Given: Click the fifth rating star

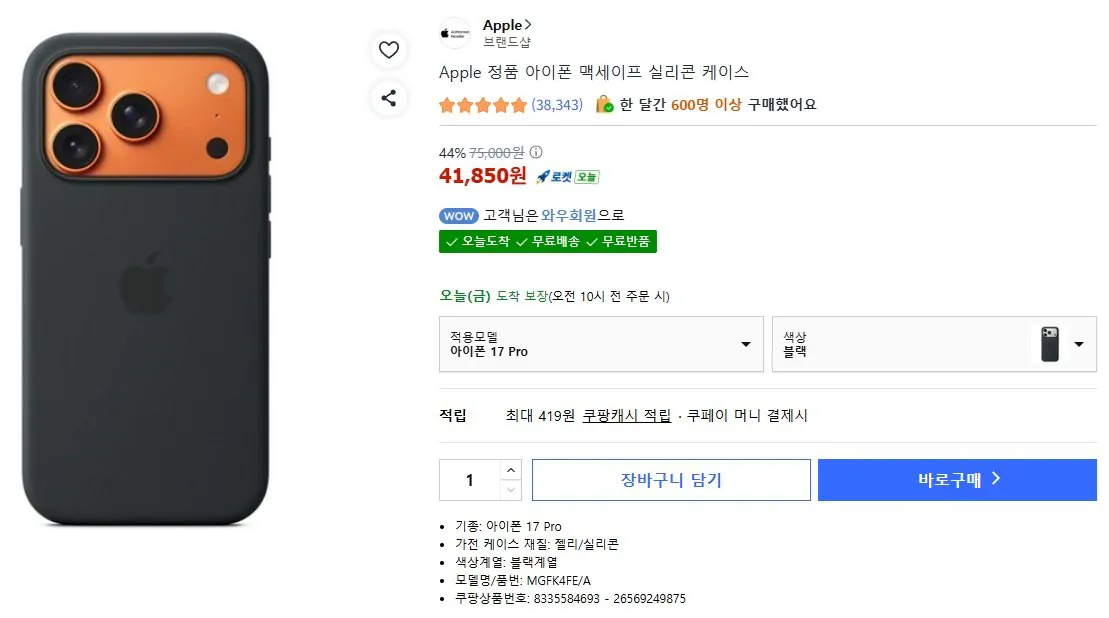Looking at the screenshot, I should 521,104.
